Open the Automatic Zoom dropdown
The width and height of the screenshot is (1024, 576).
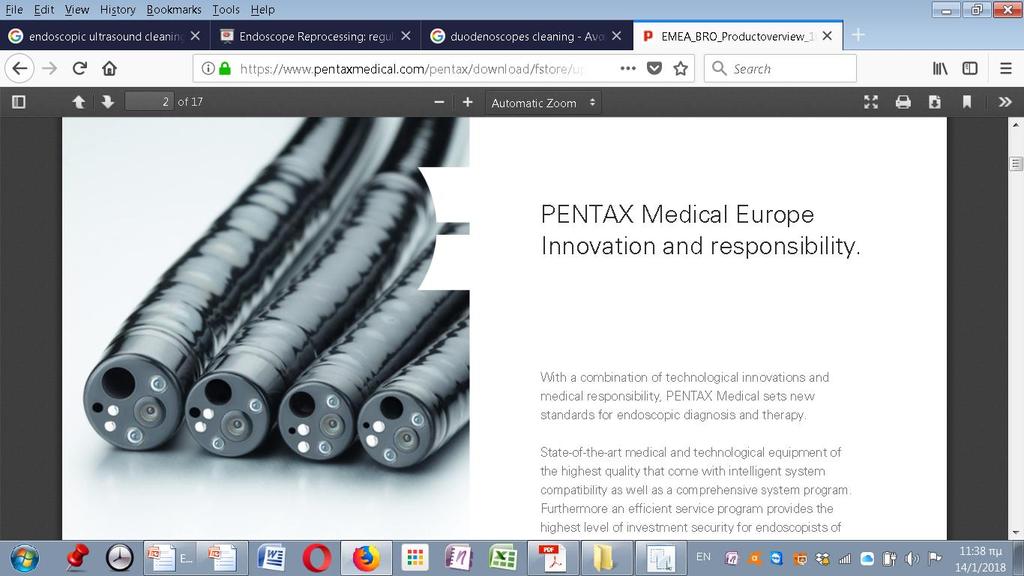pos(543,103)
